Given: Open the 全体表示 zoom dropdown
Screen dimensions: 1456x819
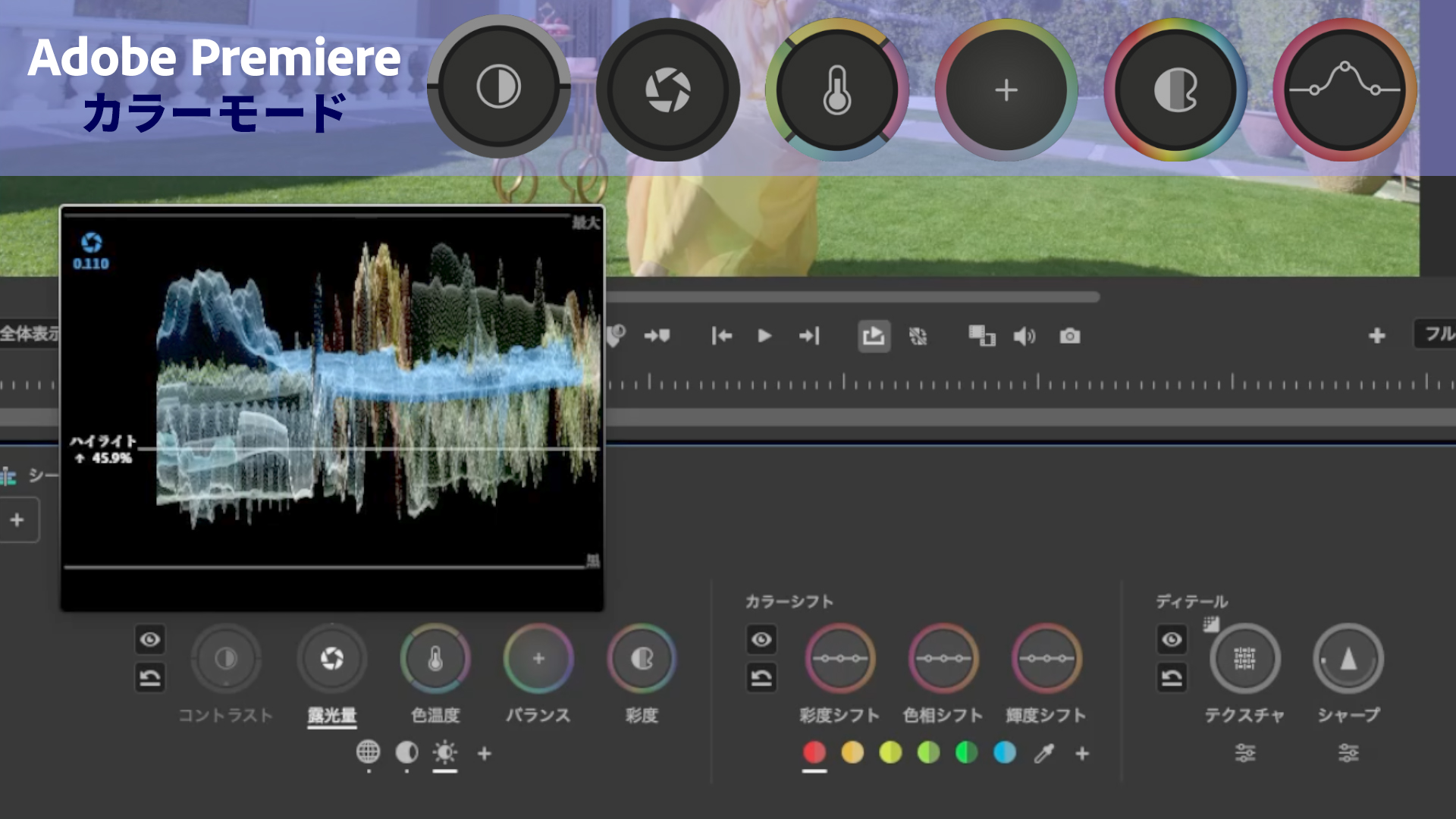Looking at the screenshot, I should [x=30, y=333].
